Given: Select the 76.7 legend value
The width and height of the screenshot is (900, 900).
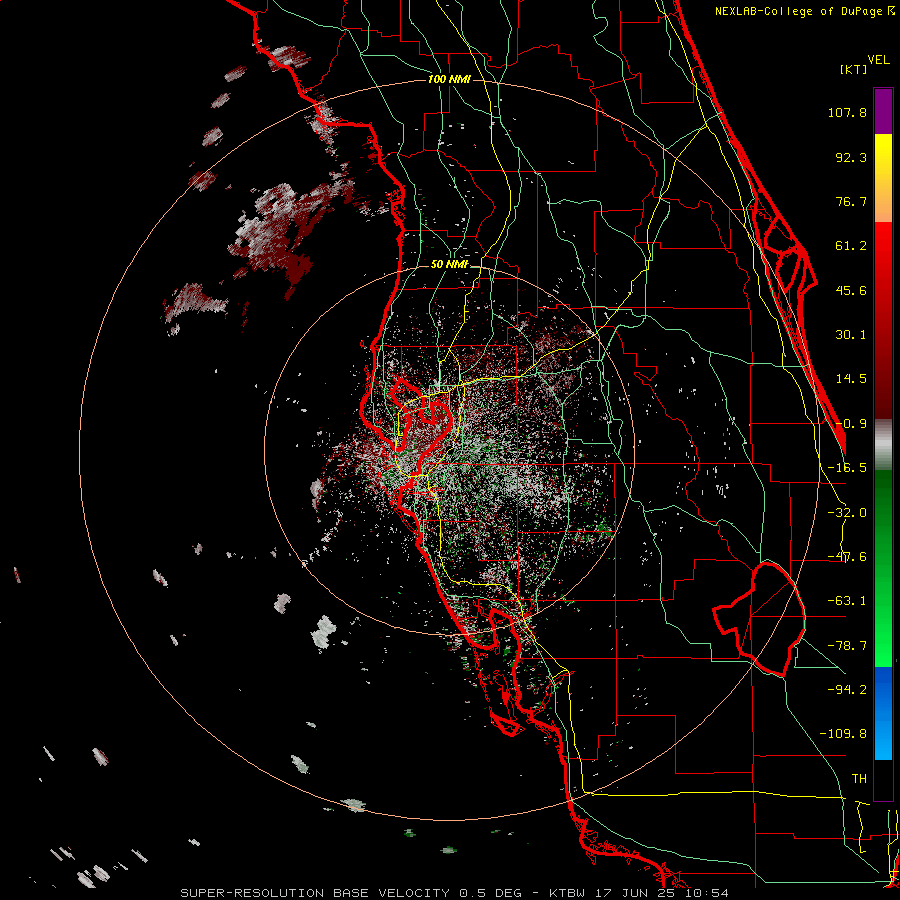Looking at the screenshot, I should click(851, 201).
